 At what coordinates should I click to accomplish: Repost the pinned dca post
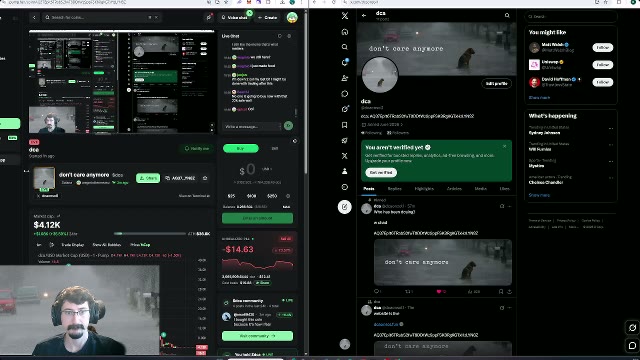409,291
